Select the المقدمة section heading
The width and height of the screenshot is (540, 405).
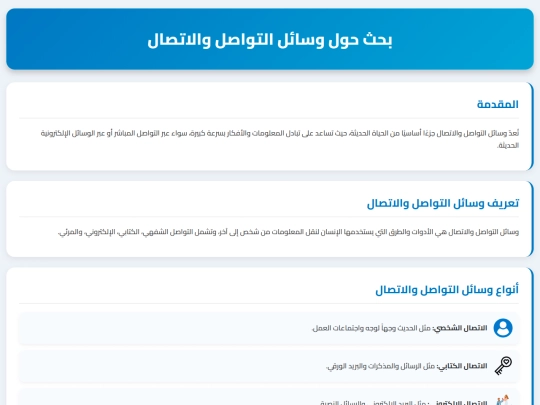[x=498, y=104]
